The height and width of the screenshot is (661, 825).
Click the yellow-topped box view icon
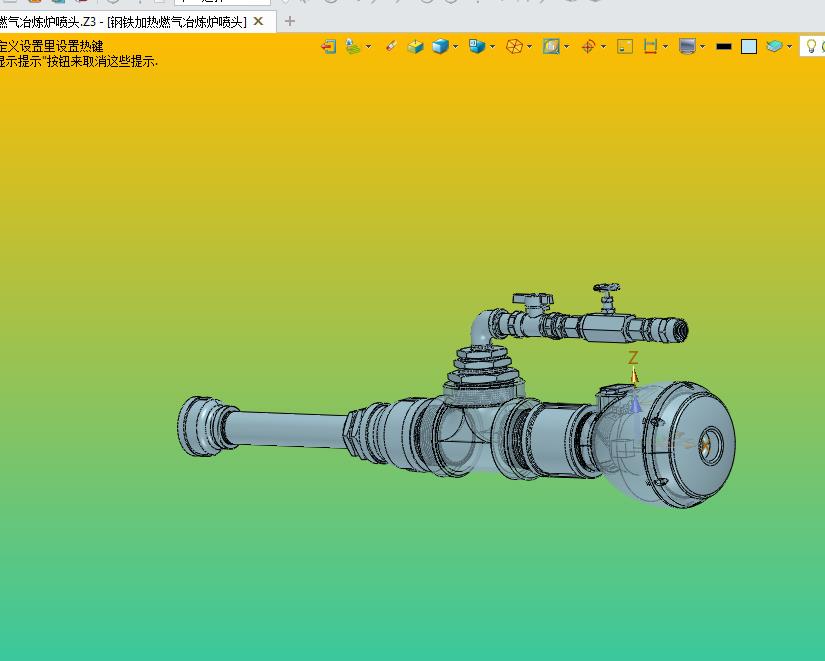tap(416, 46)
